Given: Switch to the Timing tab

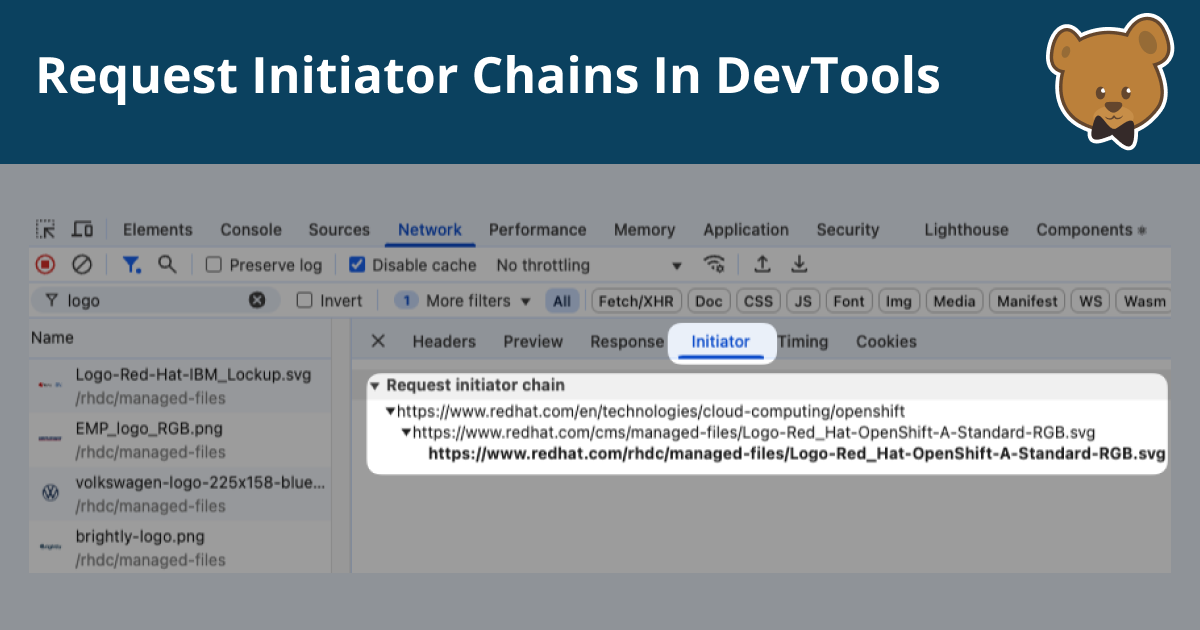Looking at the screenshot, I should [803, 341].
